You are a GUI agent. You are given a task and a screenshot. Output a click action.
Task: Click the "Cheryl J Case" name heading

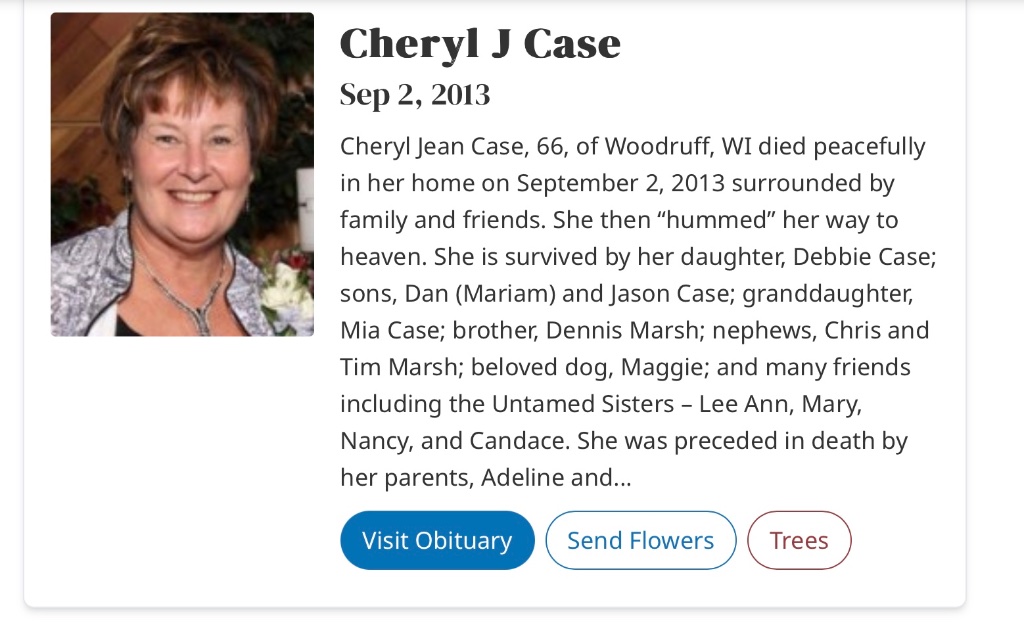(x=480, y=44)
